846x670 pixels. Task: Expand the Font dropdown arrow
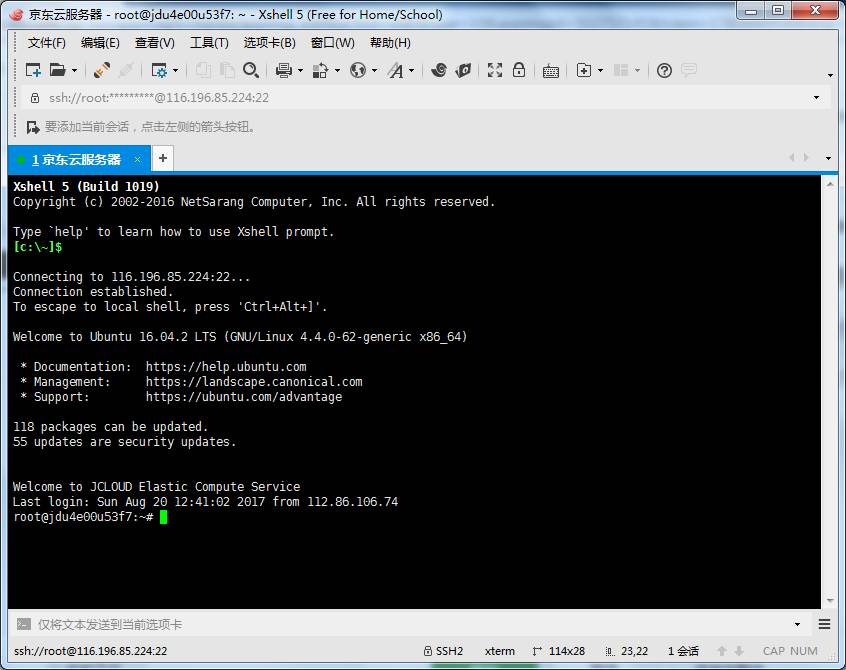click(412, 71)
